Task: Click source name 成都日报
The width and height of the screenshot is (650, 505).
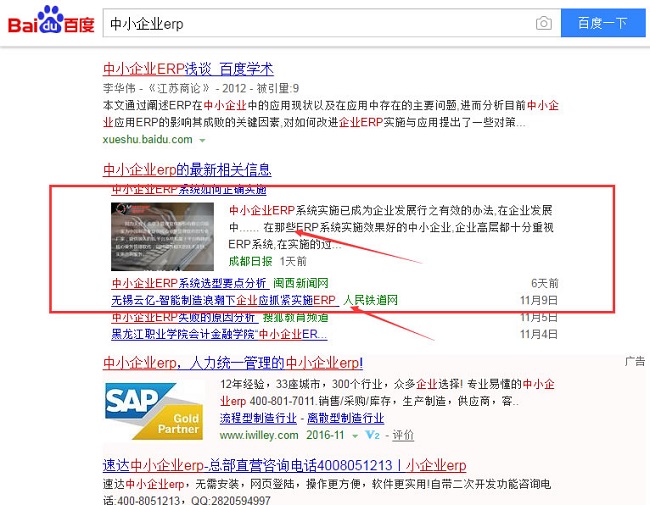Action: tap(250, 261)
